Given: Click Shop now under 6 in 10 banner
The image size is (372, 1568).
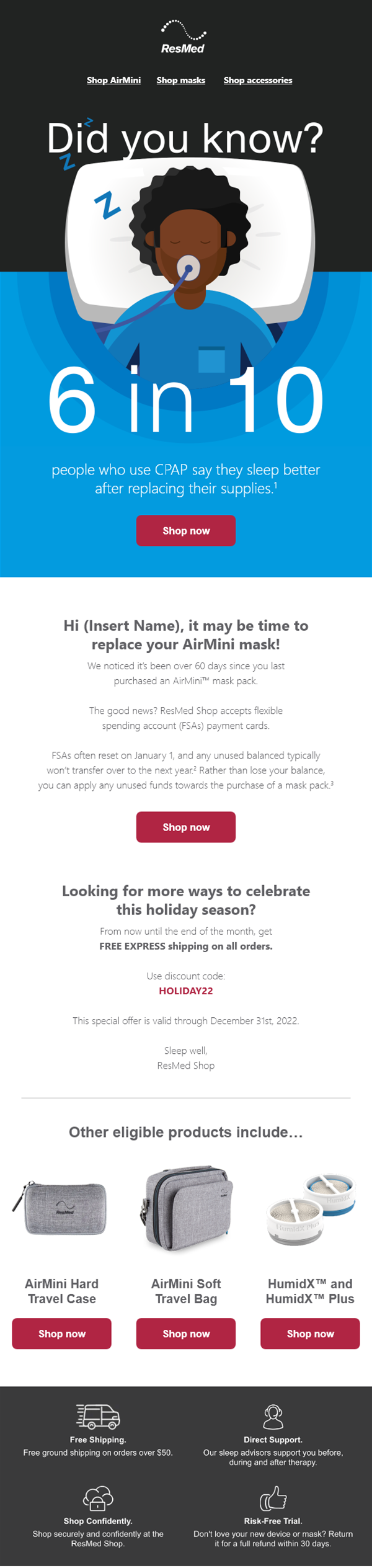Looking at the screenshot, I should [186, 531].
